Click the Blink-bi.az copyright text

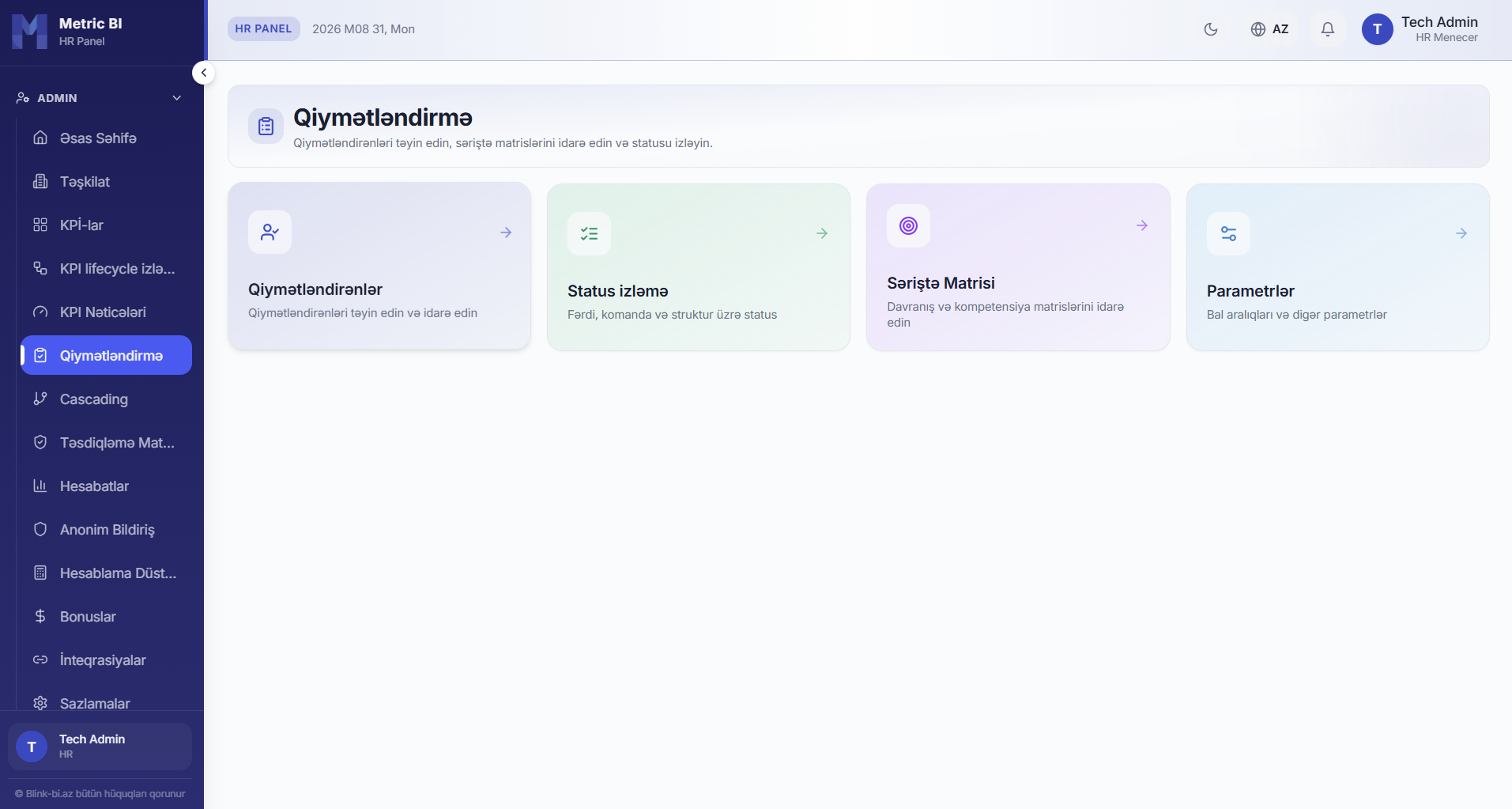tap(100, 793)
